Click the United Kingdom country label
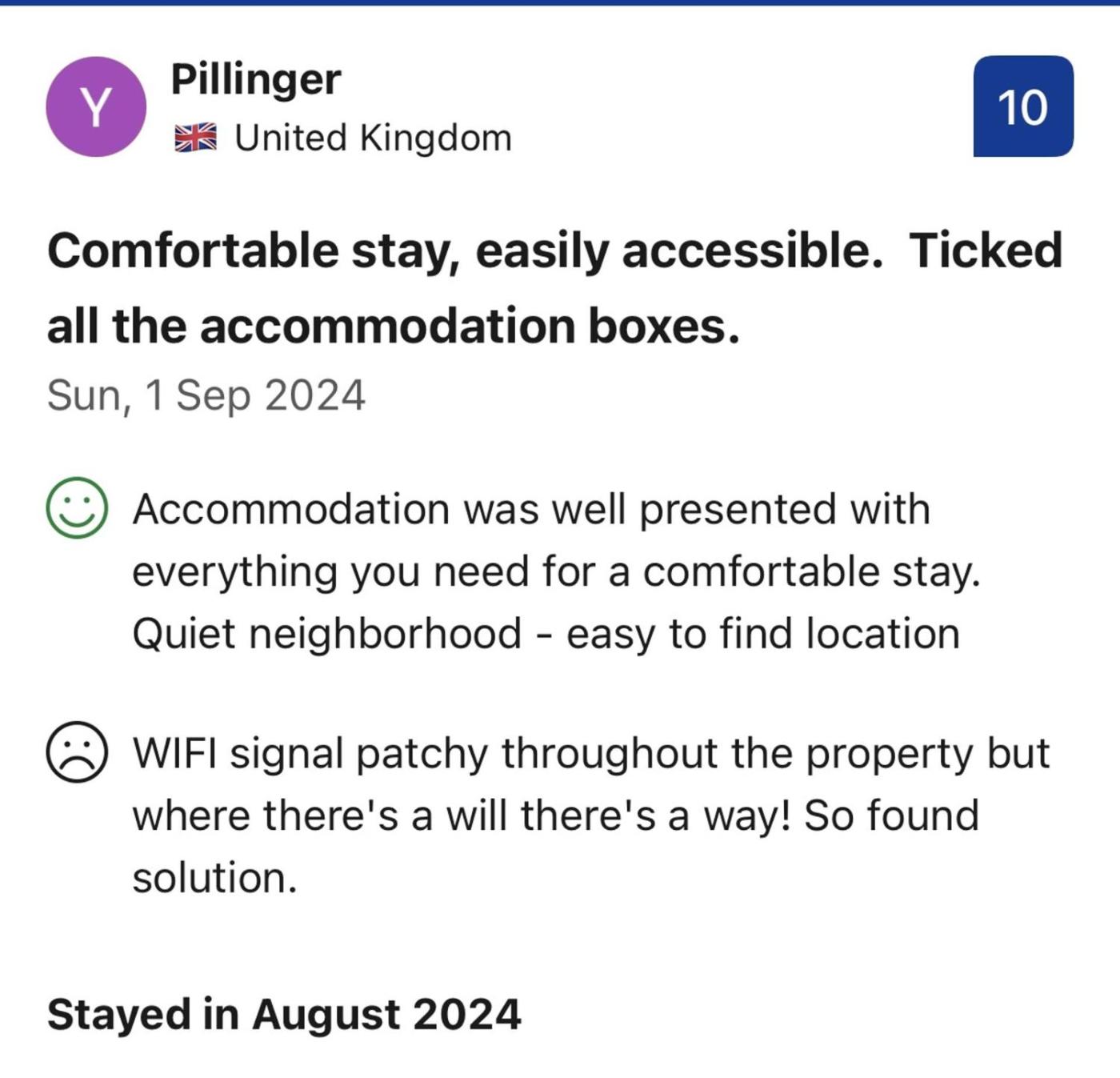This screenshot has height=1078, width=1120. (x=373, y=138)
